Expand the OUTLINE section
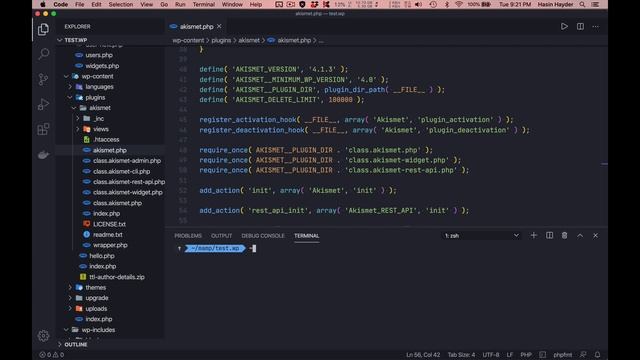This screenshot has width=640, height=360. tap(60, 344)
